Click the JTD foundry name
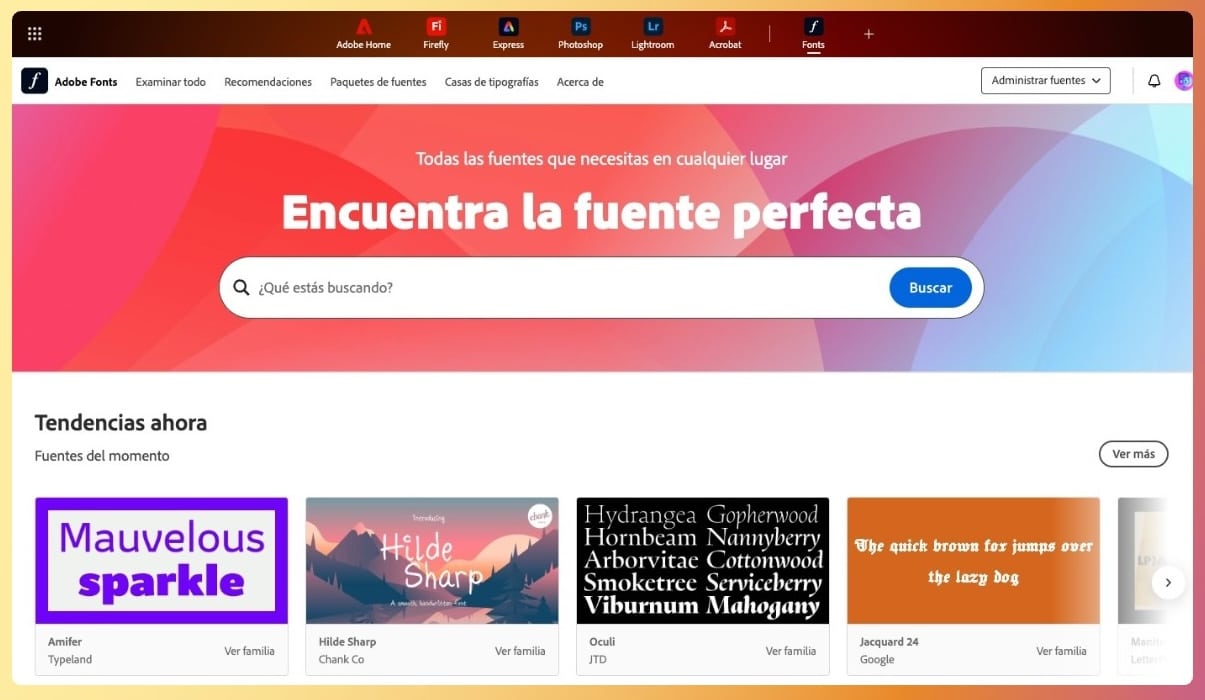 [x=598, y=660]
